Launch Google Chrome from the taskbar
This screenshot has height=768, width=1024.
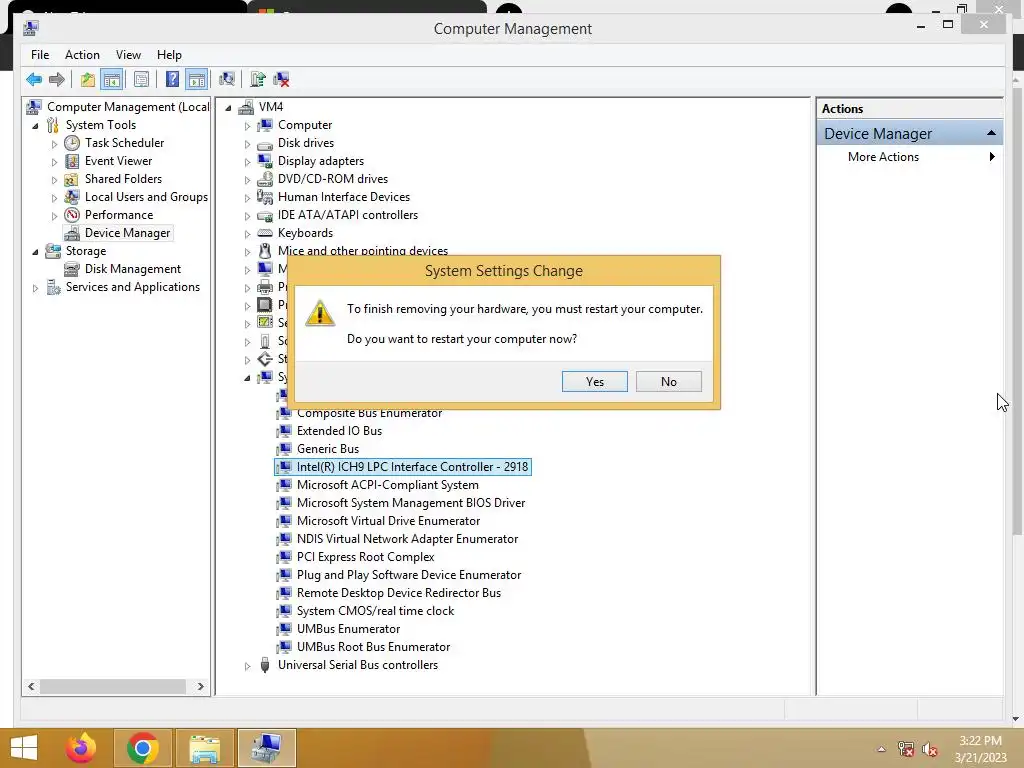tap(142, 748)
